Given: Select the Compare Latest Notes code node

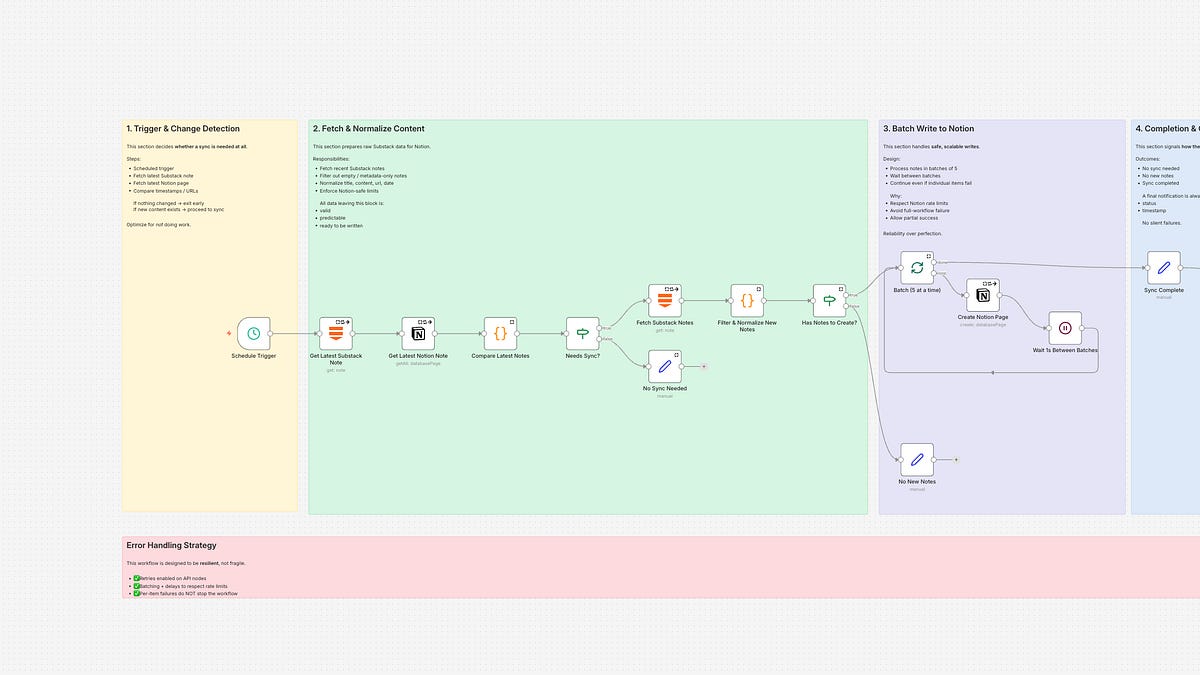Looking at the screenshot, I should 500,334.
